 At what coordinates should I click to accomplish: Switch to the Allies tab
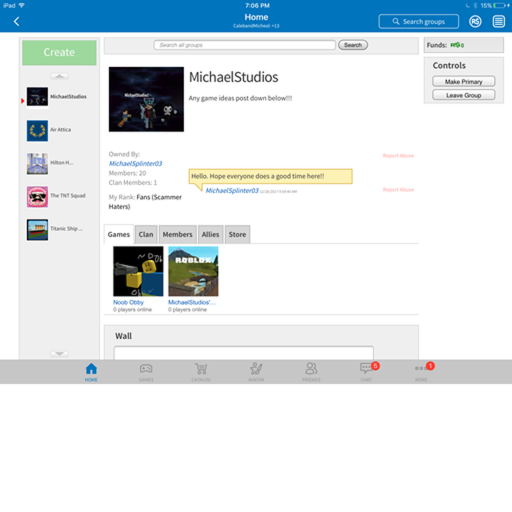(x=210, y=234)
